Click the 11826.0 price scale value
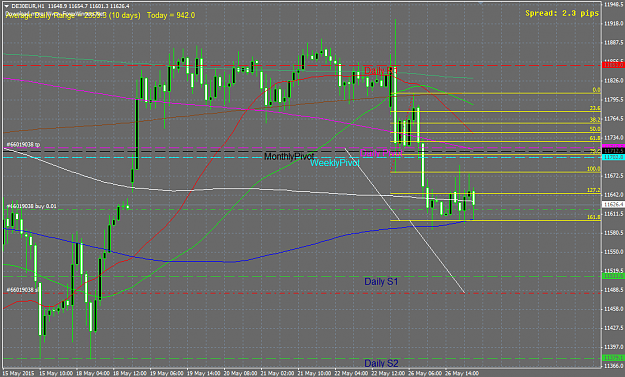This screenshot has width=625, height=377. pos(614,81)
